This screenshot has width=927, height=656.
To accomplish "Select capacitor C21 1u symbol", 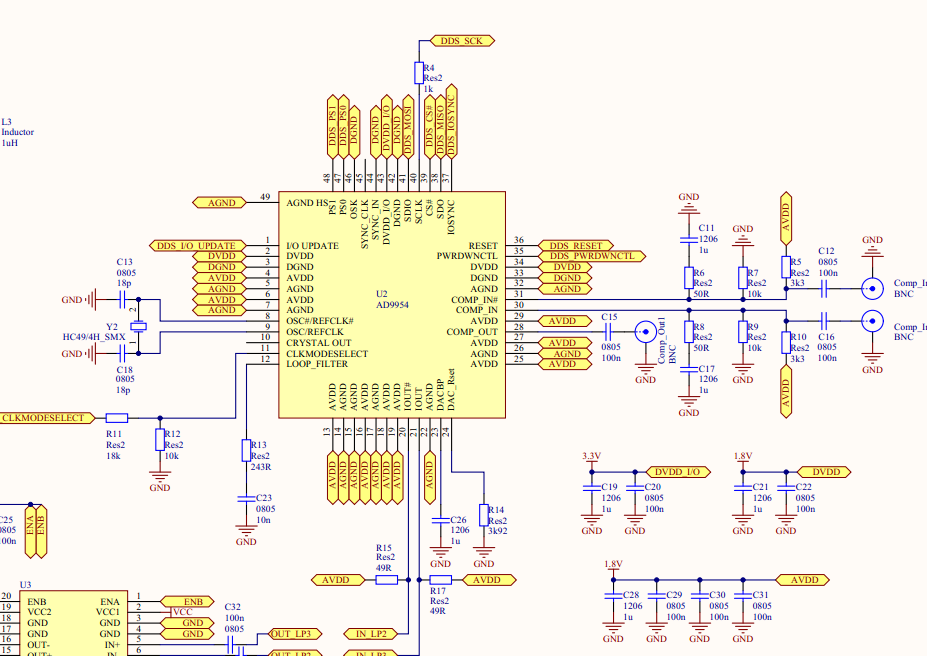I will click(743, 488).
